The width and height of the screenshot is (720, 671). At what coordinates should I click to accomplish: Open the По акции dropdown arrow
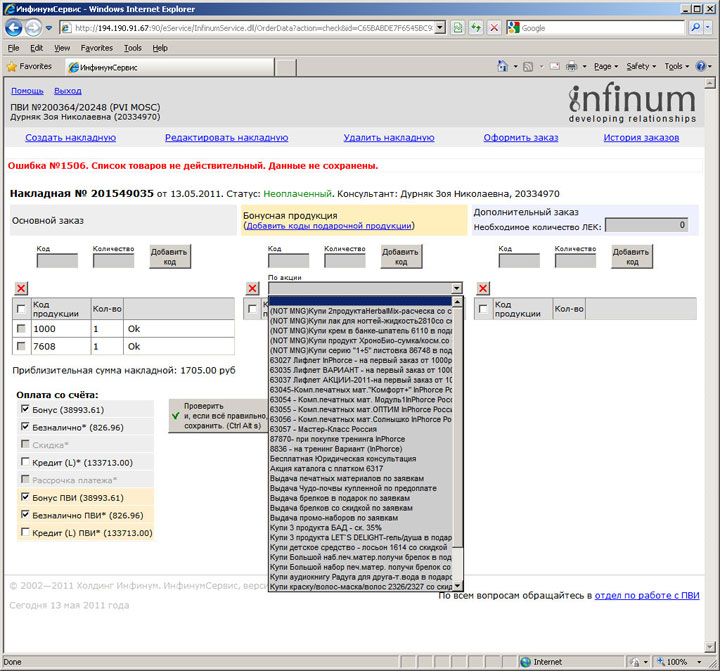click(x=456, y=288)
